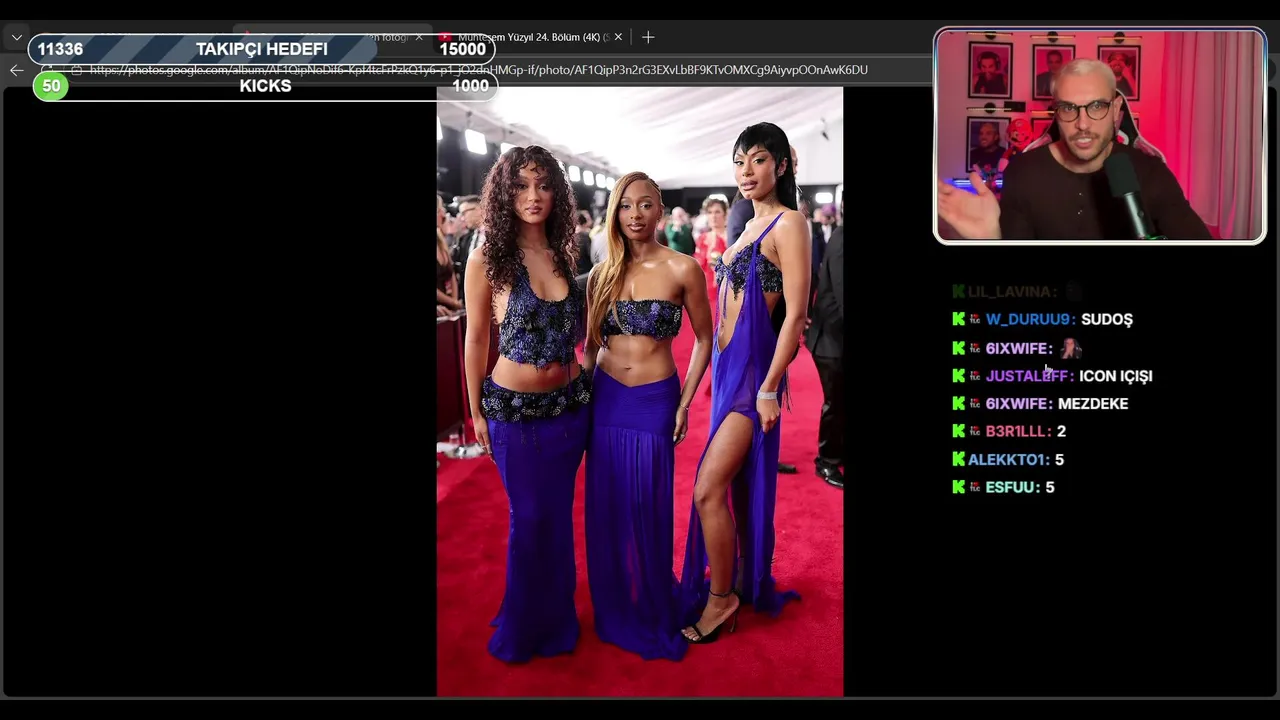Click the TAKIPÇI HEDEFI follower goal bar

coord(262,49)
